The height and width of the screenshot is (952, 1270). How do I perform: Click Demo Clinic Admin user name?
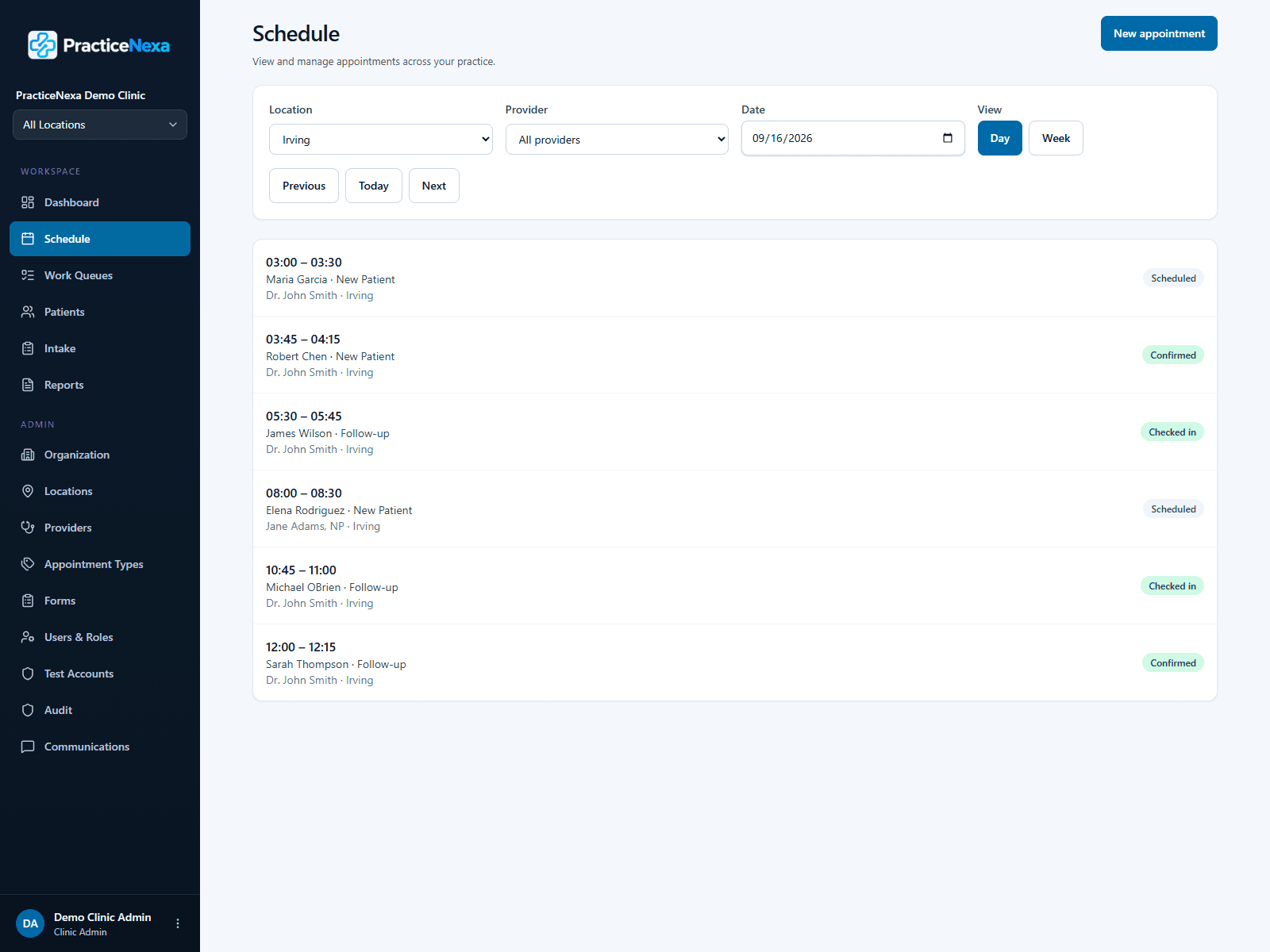coord(102,917)
